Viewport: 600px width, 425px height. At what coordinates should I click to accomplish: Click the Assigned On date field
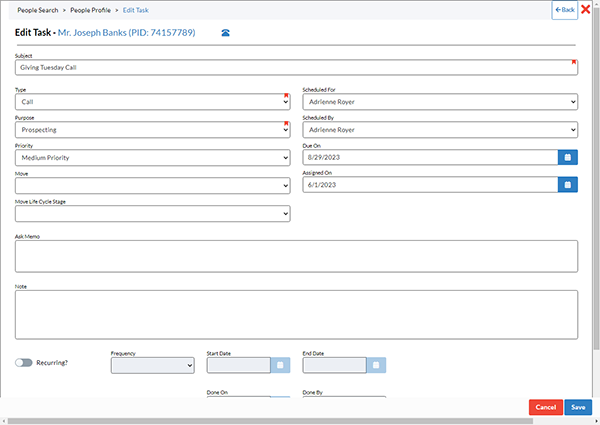pyautogui.click(x=430, y=185)
